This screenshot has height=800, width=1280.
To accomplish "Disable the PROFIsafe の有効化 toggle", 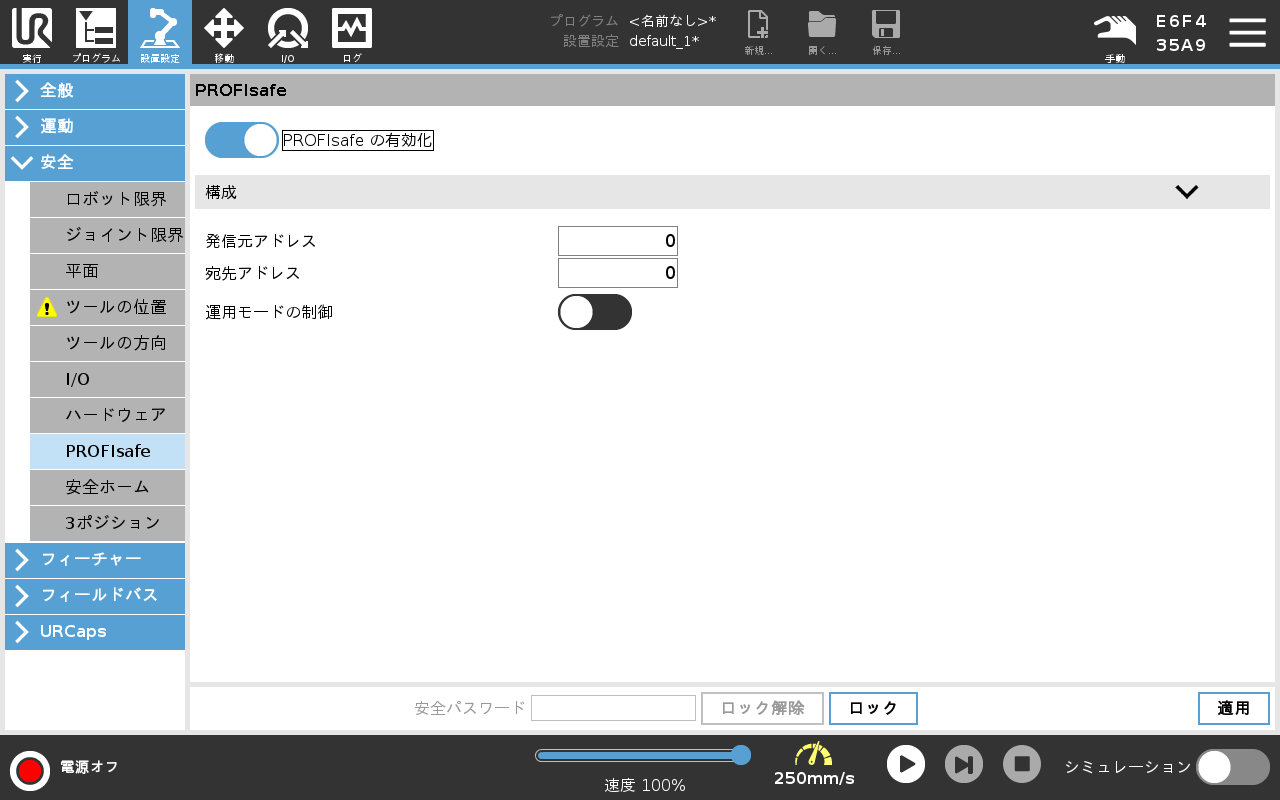I will [242, 140].
